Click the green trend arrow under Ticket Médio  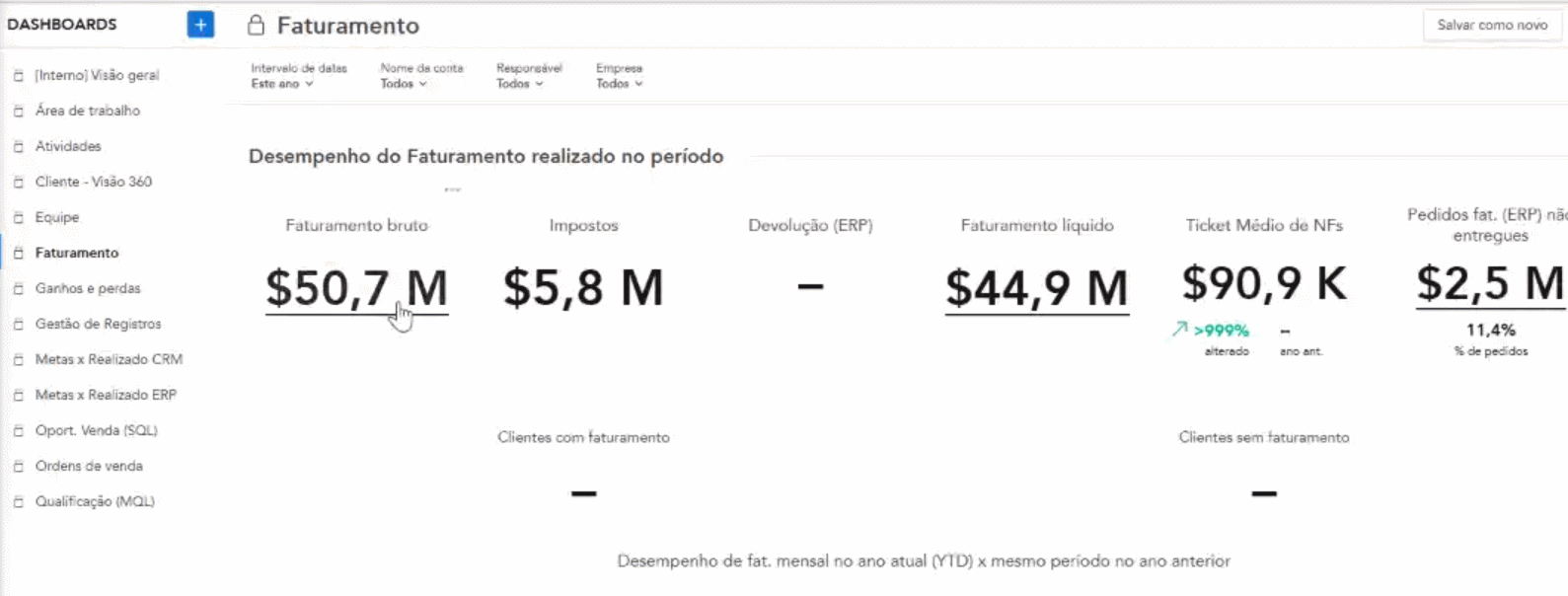tap(1180, 330)
